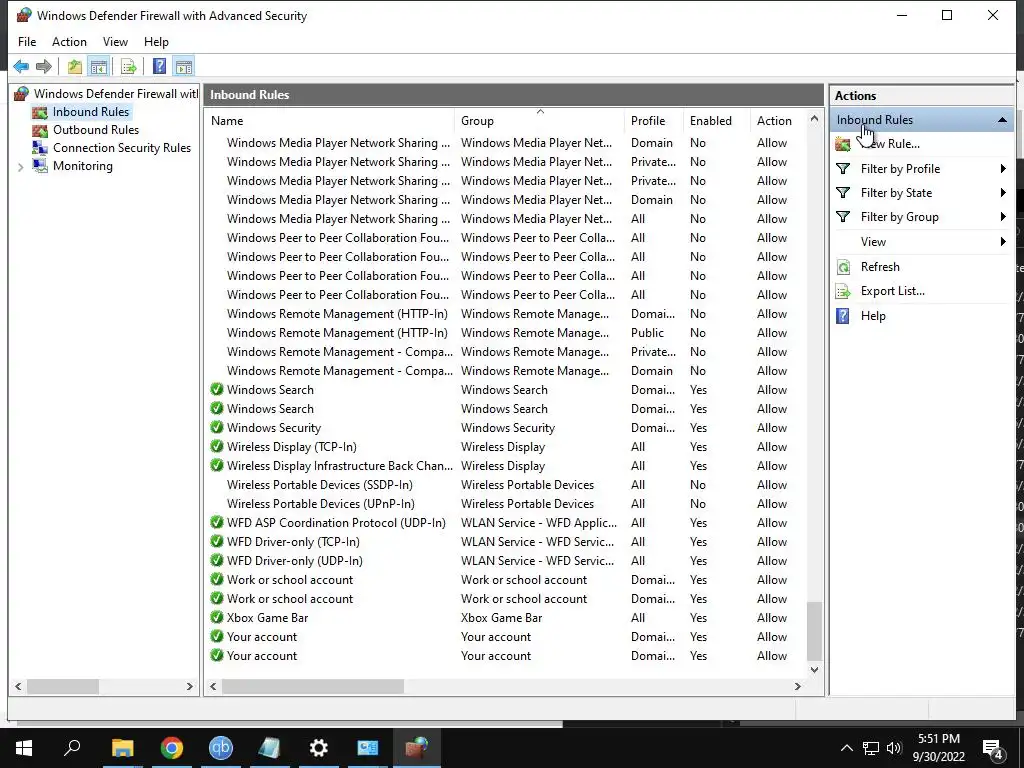Click the Refresh icon in Actions pane
This screenshot has width=1024, height=768.
843,266
